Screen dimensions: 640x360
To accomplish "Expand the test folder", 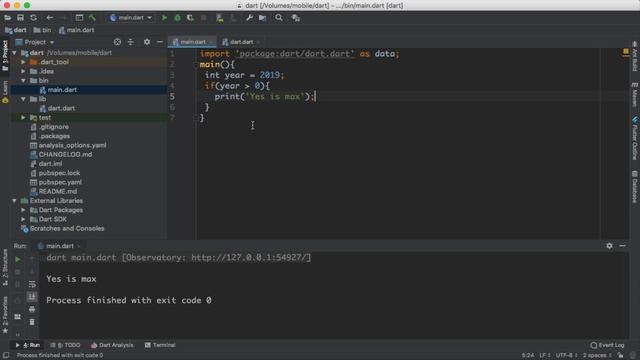I will pyautogui.click(x=24, y=118).
